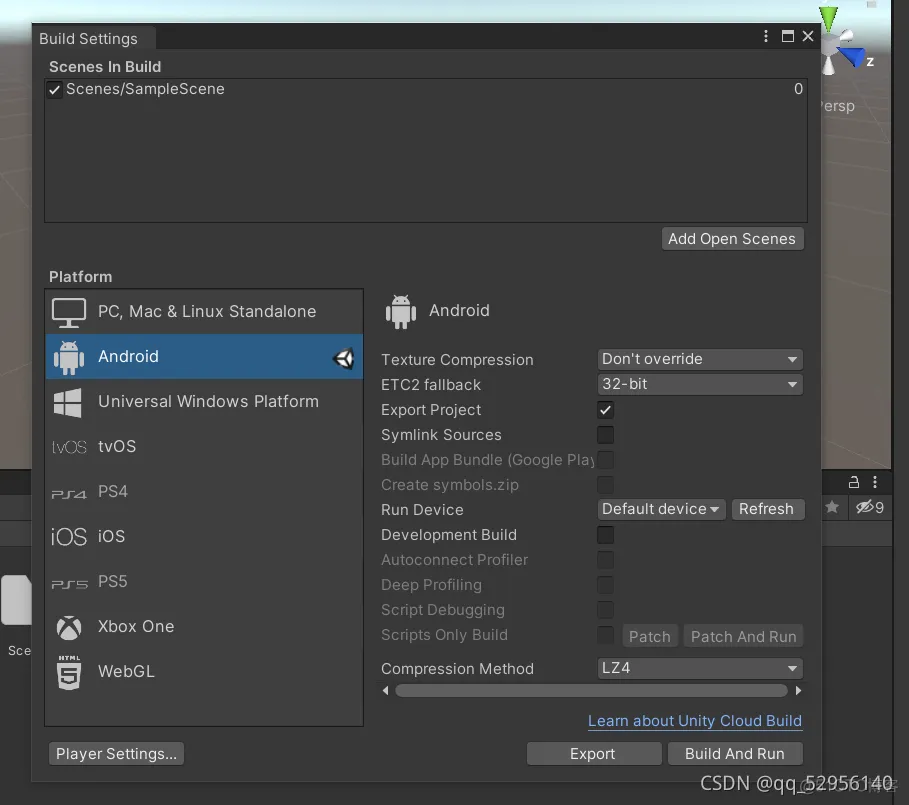
Task: Refresh the run device list
Action: tap(767, 509)
